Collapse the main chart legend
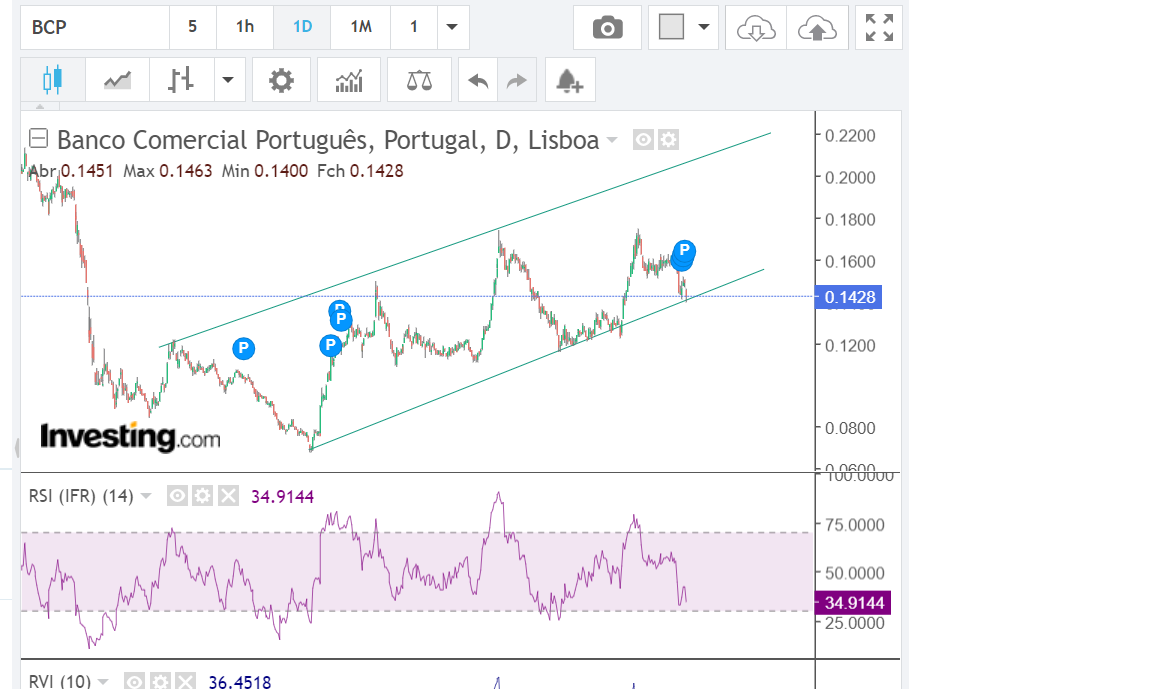Screen dimensions: 1152x689 click(x=38, y=138)
